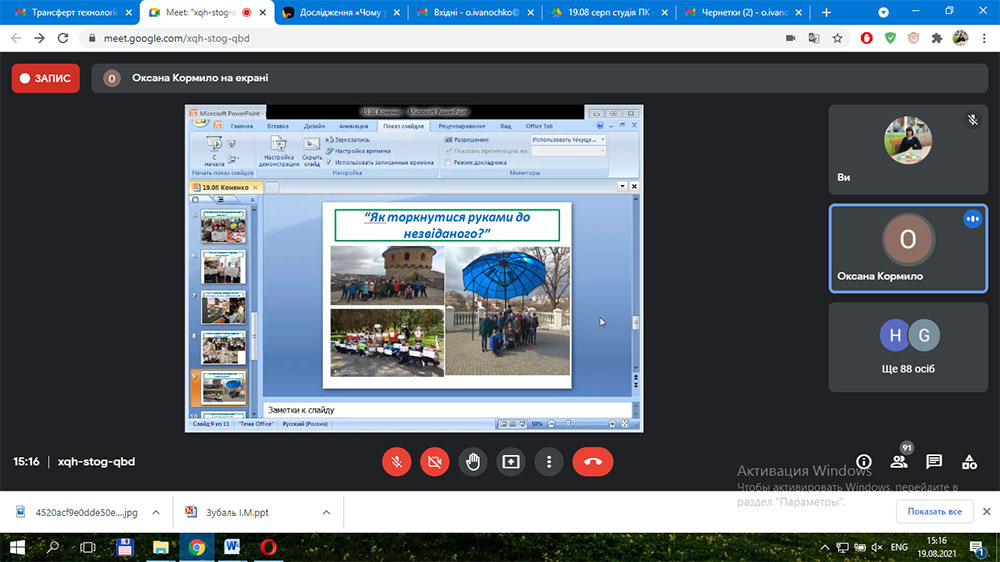Switch to Вхідні Gmail tab
1000x562 pixels.
tap(475, 12)
